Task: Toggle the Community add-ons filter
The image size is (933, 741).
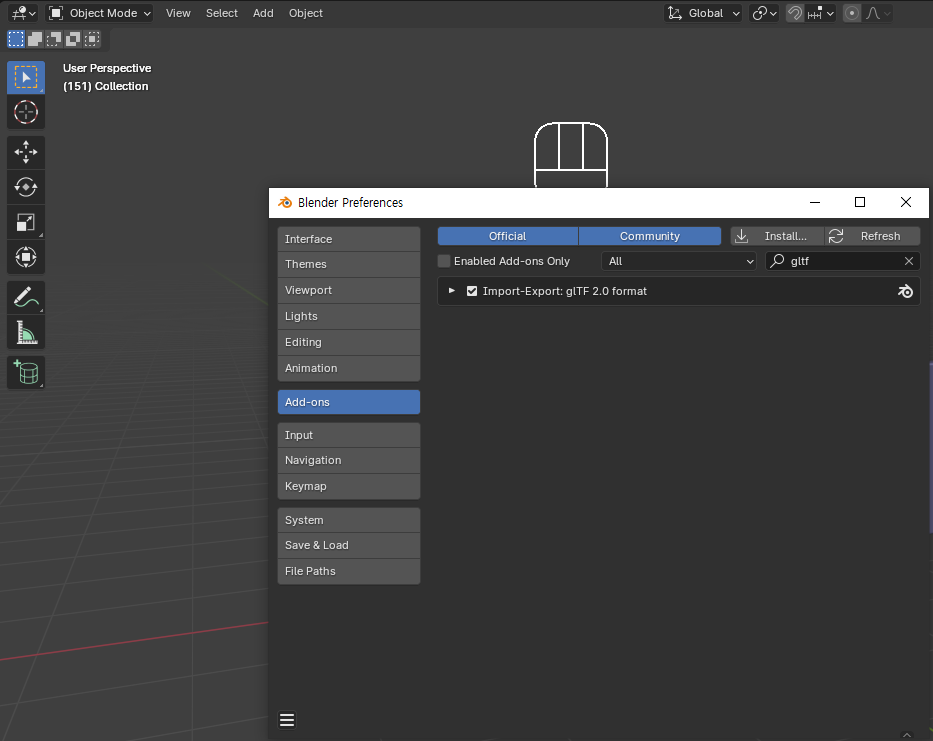Action: 650,236
